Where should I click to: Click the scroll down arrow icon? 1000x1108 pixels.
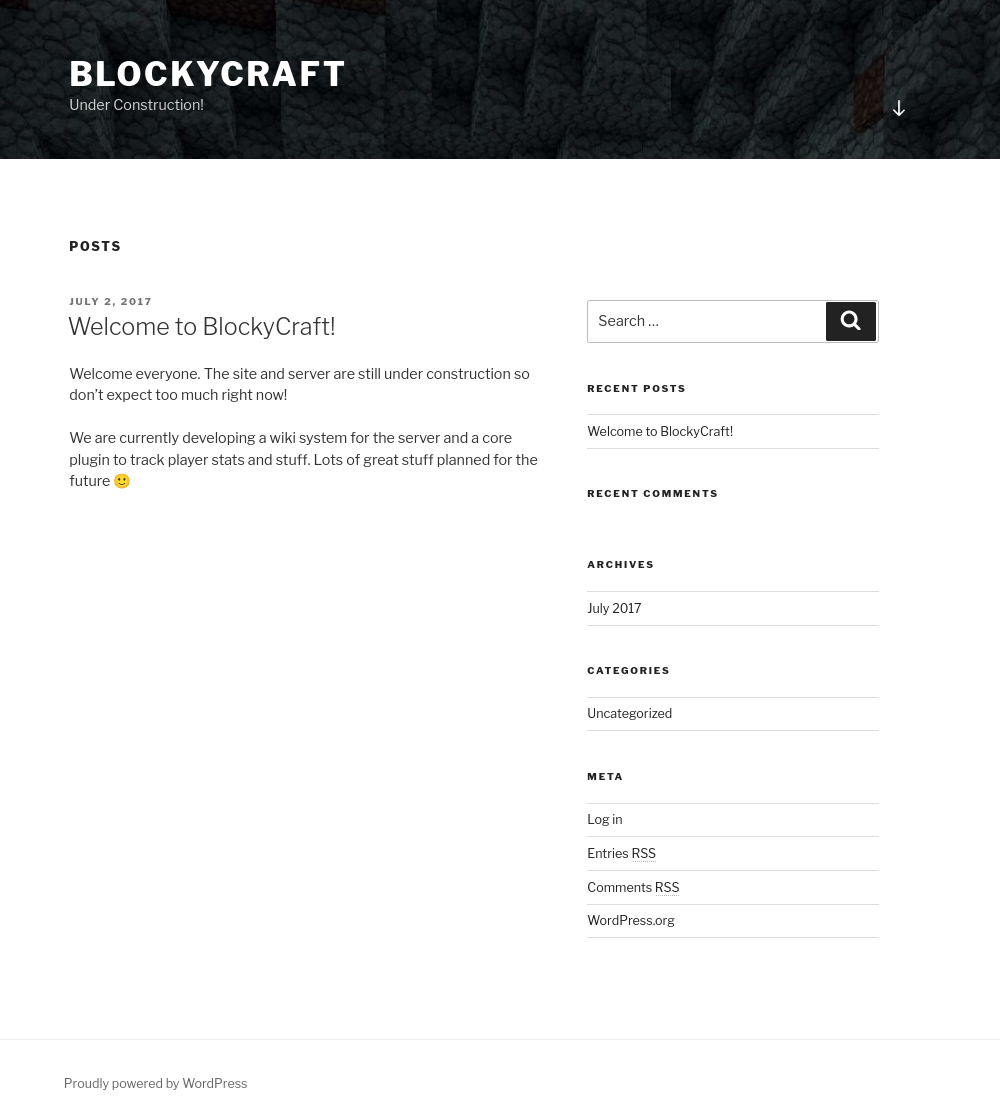(898, 108)
